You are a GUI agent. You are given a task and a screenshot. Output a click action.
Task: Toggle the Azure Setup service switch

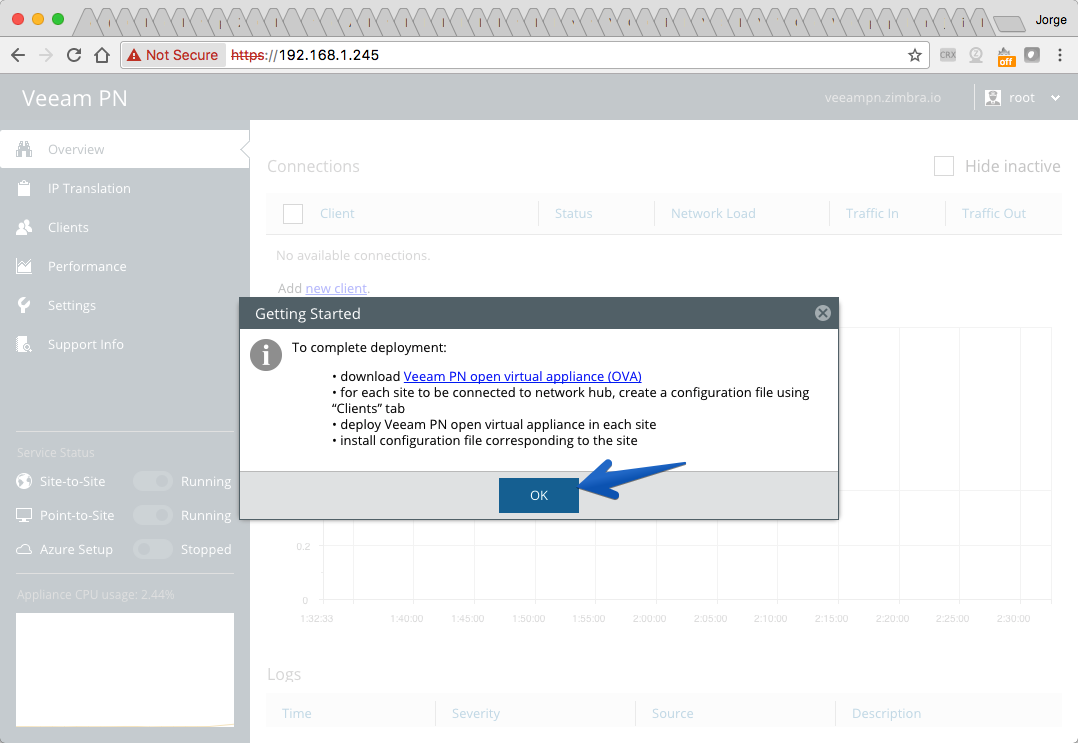153,548
